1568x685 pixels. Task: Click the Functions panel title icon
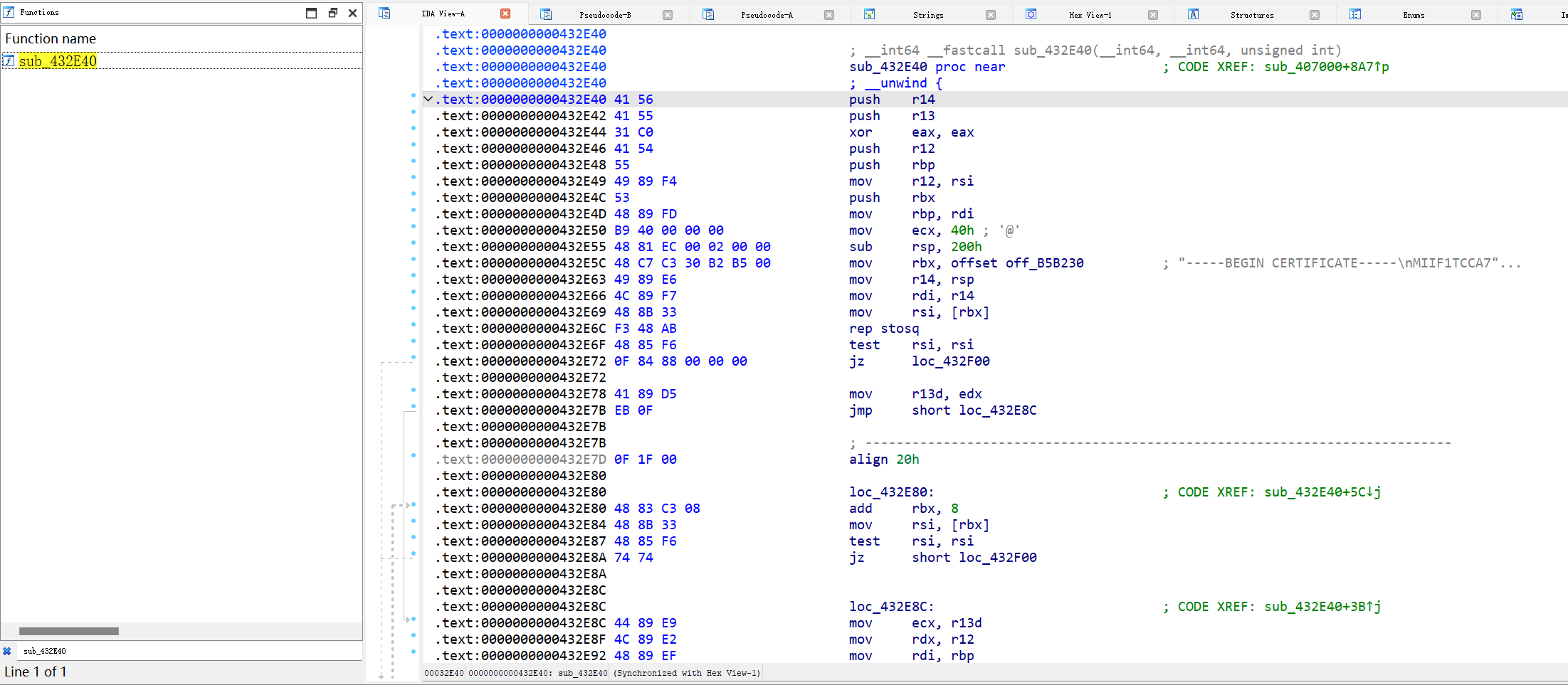(9, 12)
